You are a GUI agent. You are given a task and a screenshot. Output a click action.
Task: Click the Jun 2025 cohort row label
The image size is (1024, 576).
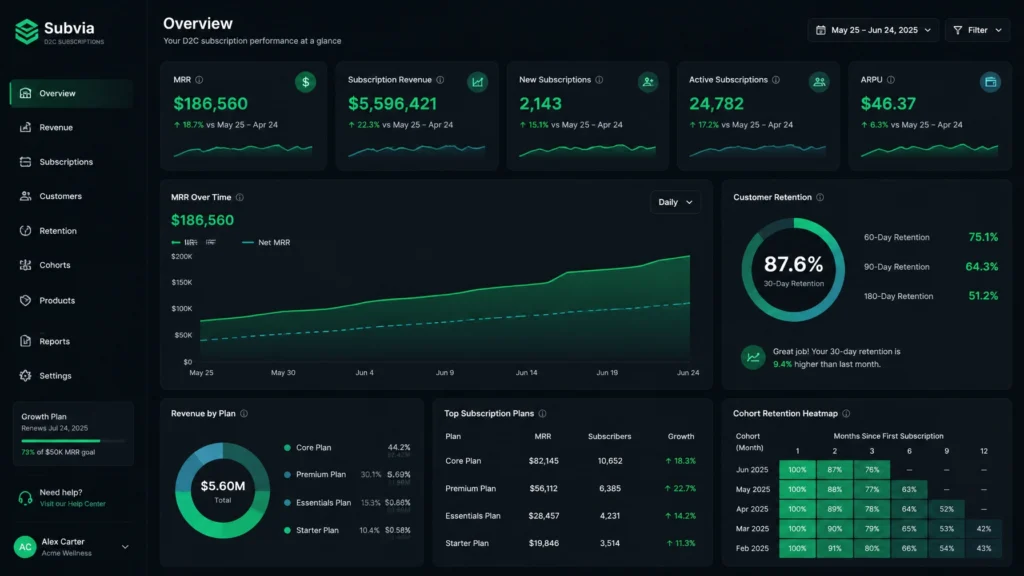pyautogui.click(x=752, y=470)
